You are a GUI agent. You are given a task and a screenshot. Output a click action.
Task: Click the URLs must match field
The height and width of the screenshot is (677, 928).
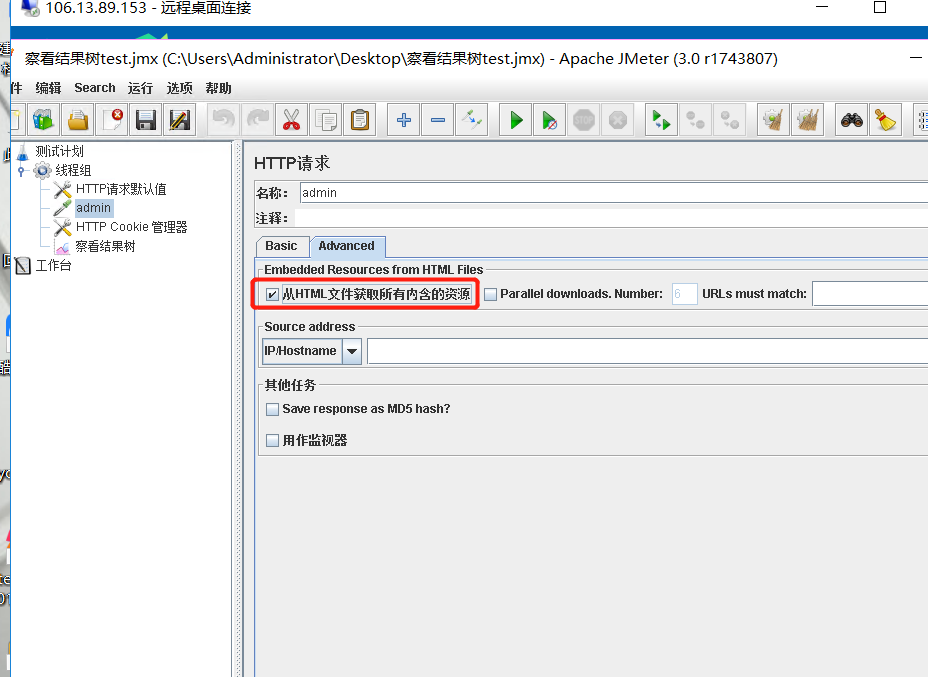click(x=870, y=294)
